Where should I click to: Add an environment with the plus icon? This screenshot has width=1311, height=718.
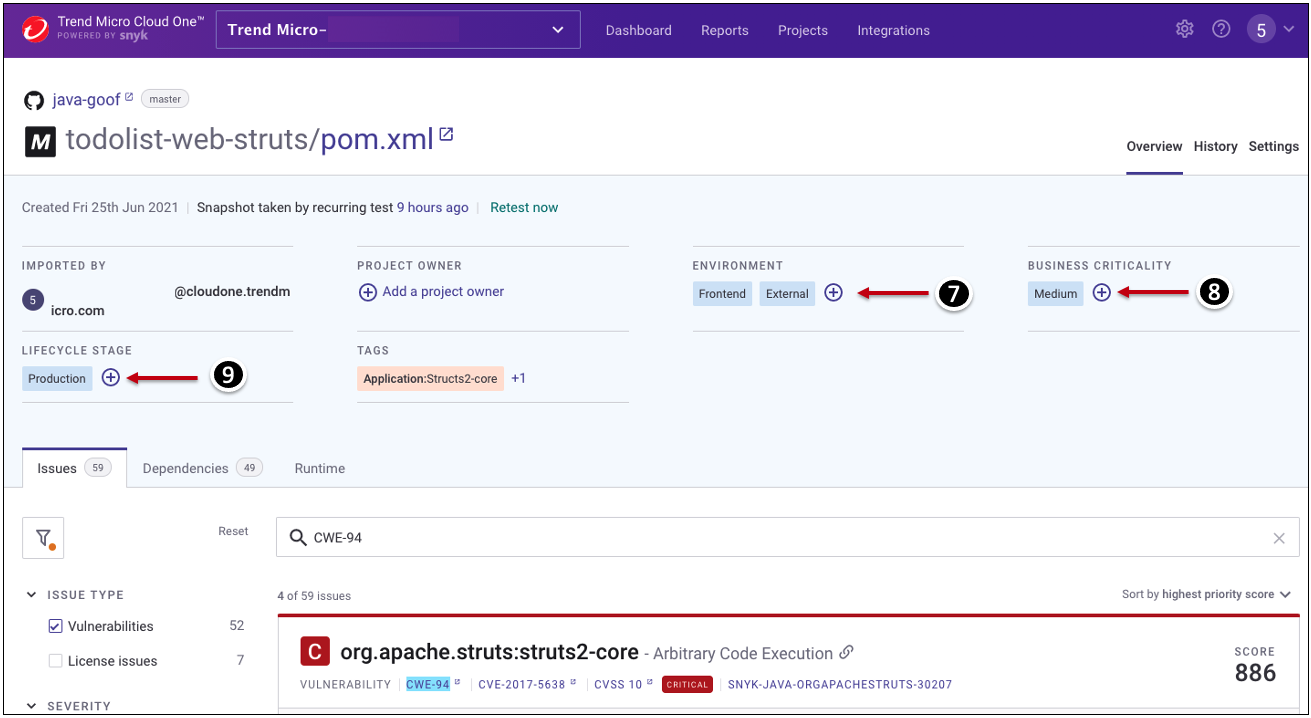click(833, 293)
